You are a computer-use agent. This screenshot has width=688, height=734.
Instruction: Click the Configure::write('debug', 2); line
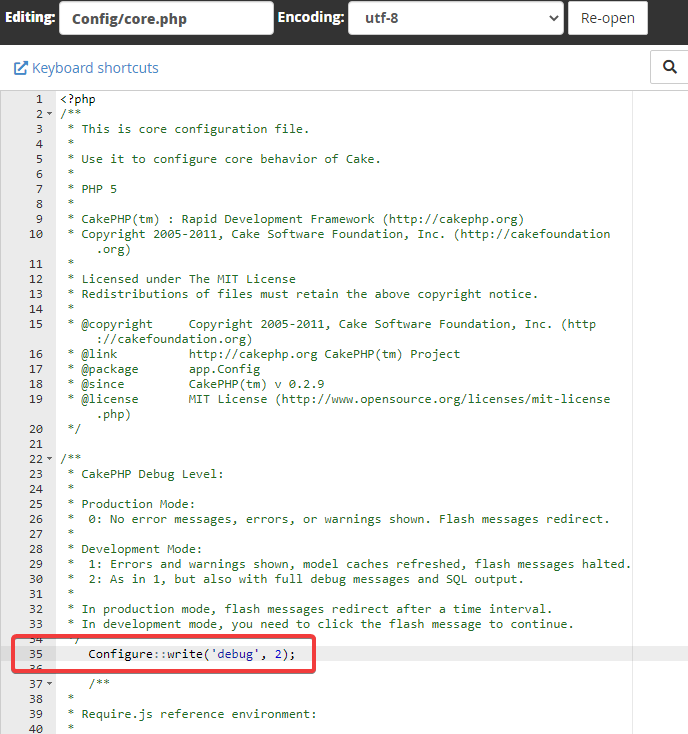tap(192, 654)
